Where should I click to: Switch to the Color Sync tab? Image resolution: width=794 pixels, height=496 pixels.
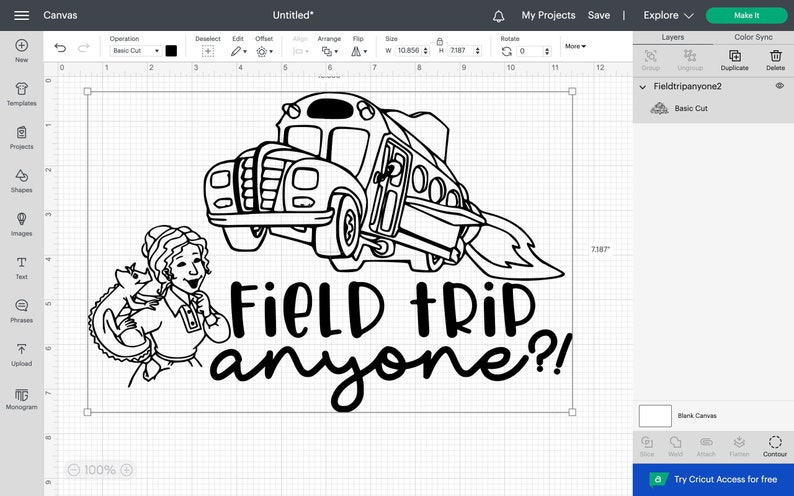753,37
